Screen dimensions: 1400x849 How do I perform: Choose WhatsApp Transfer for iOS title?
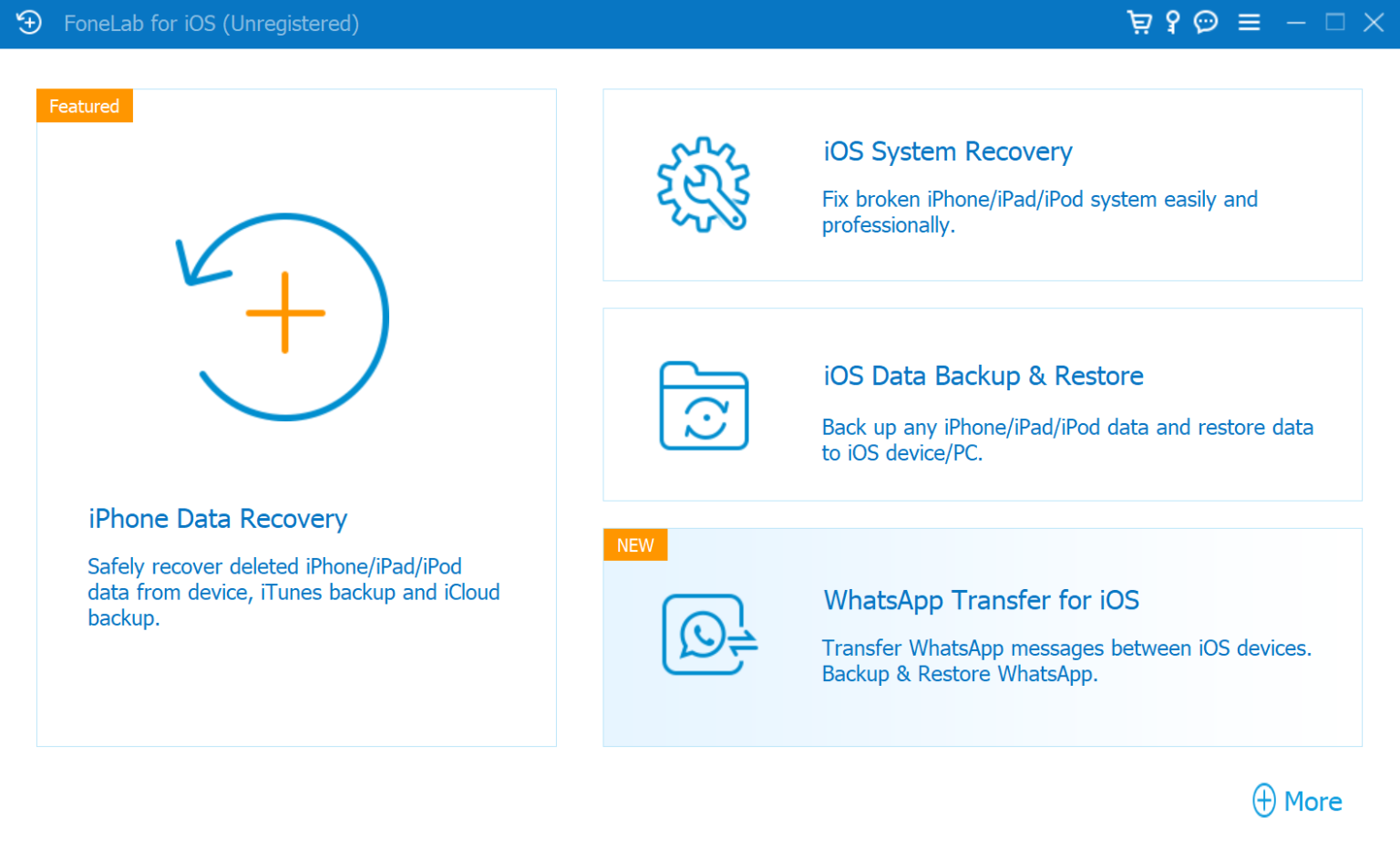tap(981, 600)
